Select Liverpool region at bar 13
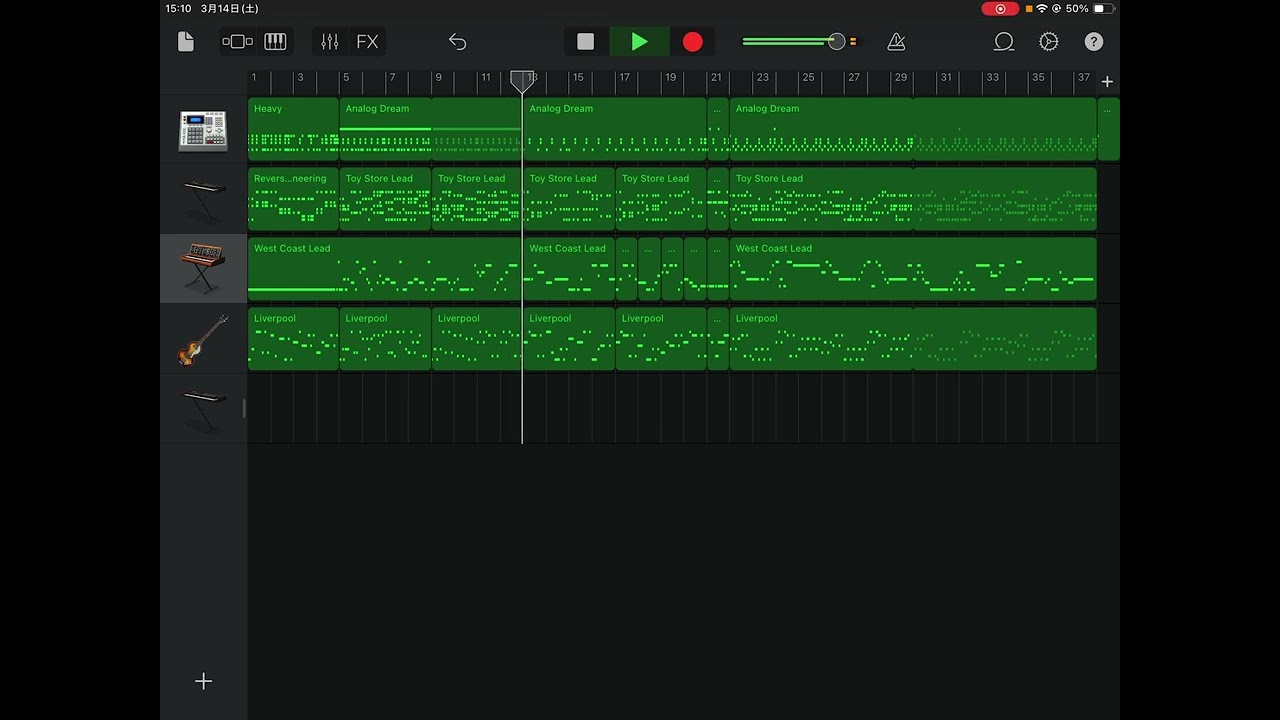The image size is (1280, 720). 569,339
